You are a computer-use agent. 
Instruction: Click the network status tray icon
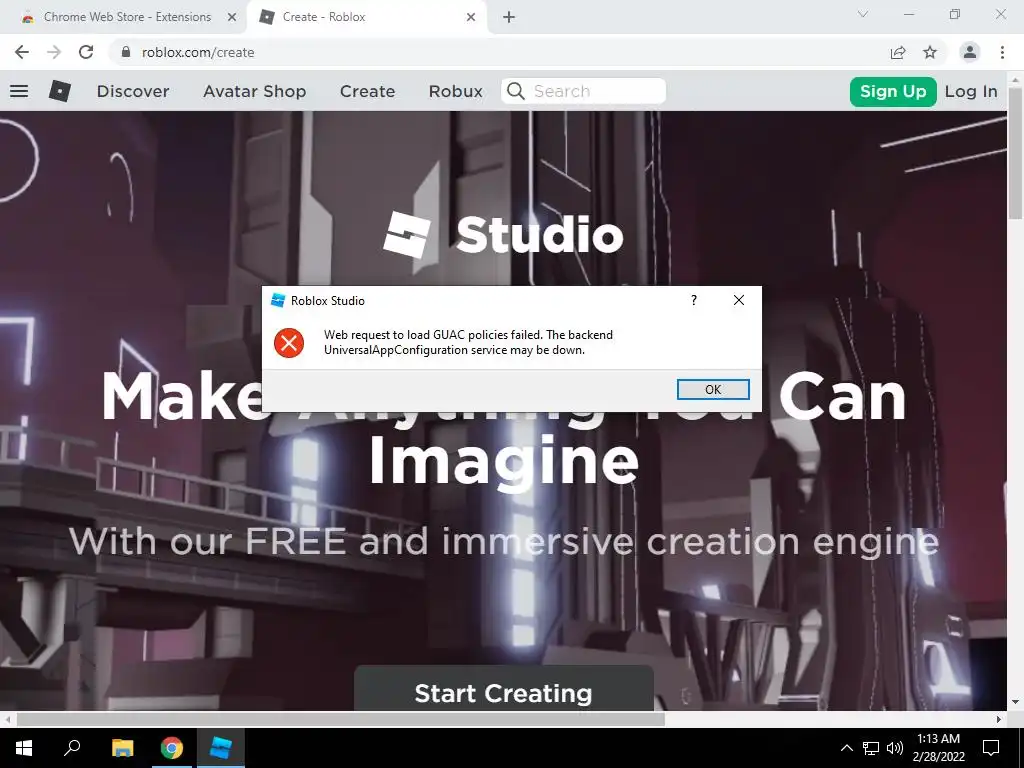click(x=871, y=748)
